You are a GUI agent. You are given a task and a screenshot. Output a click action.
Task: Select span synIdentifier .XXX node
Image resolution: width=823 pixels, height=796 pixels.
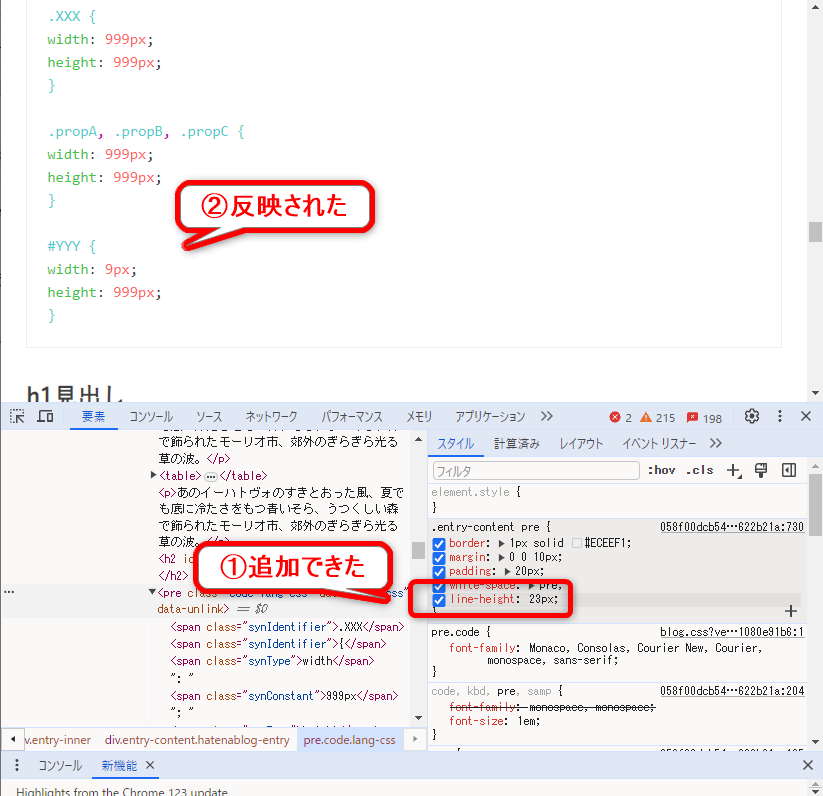(287, 627)
